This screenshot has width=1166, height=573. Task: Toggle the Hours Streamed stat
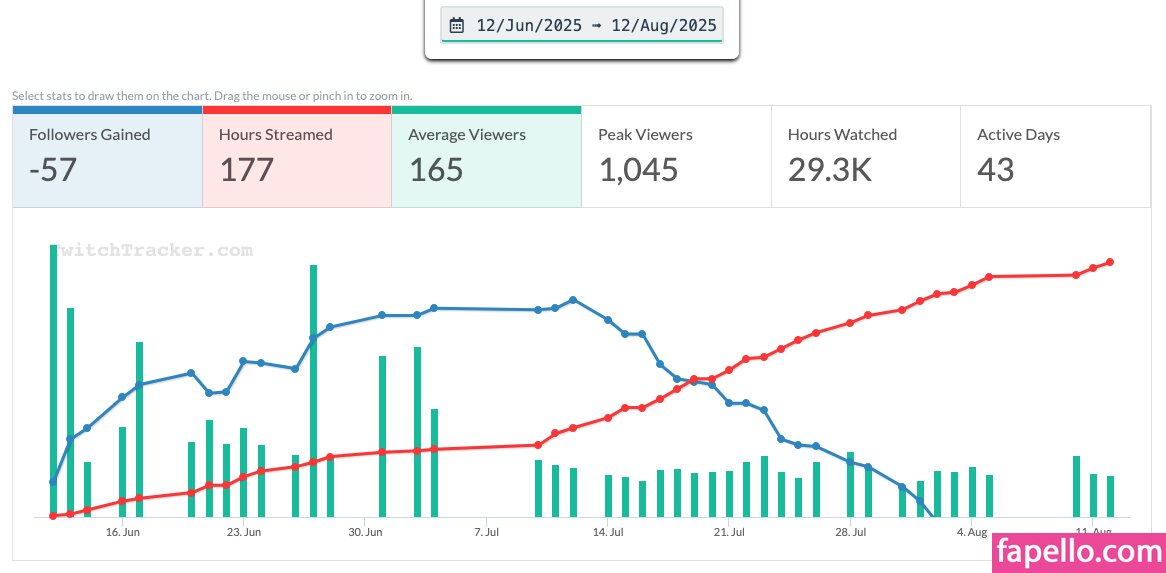click(x=296, y=157)
